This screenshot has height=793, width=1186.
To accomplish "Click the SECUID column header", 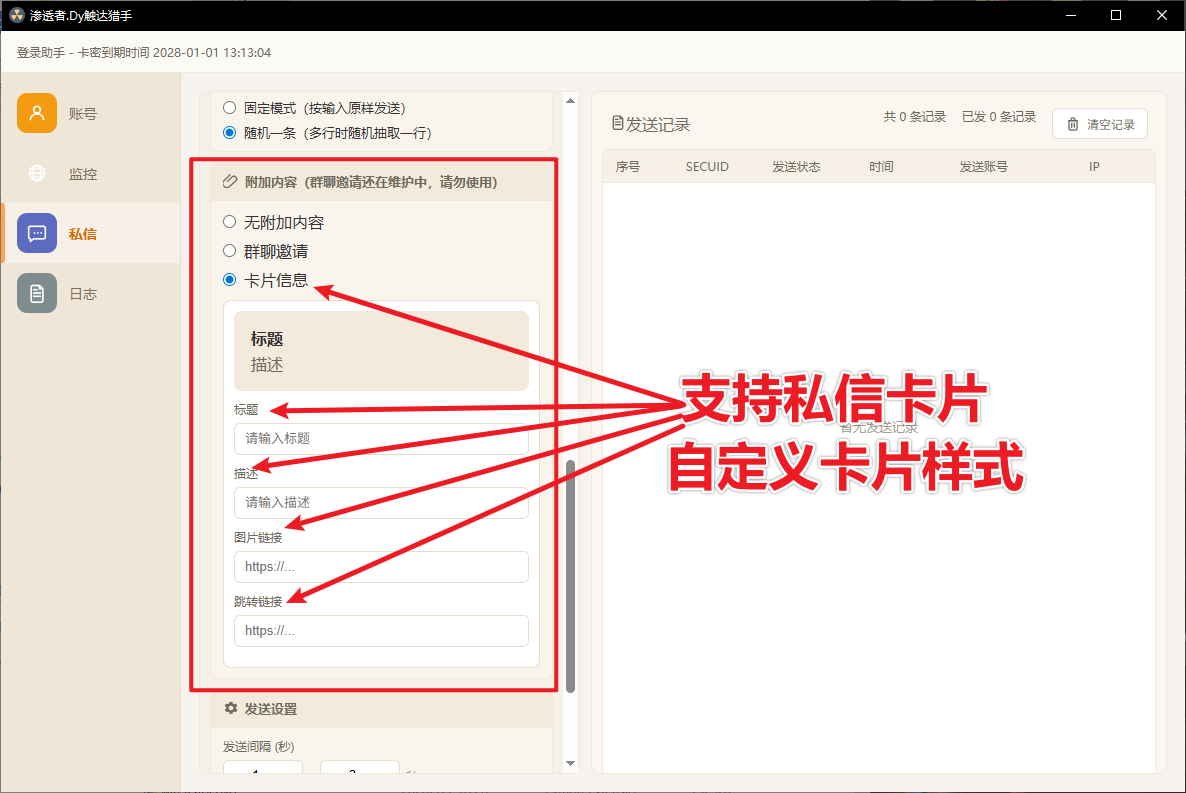I will point(707,167).
